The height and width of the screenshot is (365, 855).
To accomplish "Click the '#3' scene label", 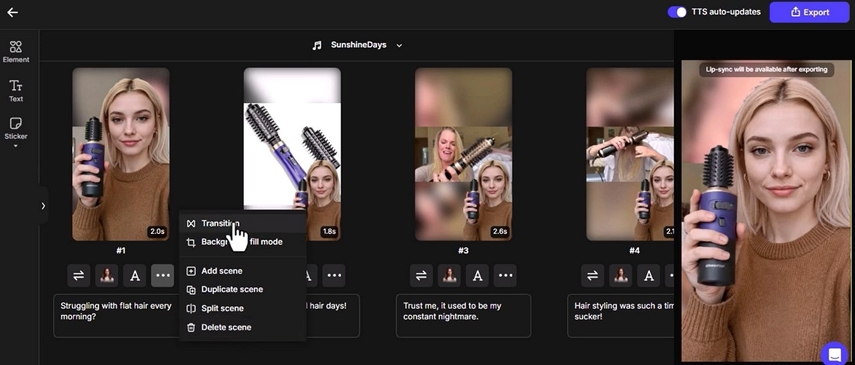I will (463, 250).
